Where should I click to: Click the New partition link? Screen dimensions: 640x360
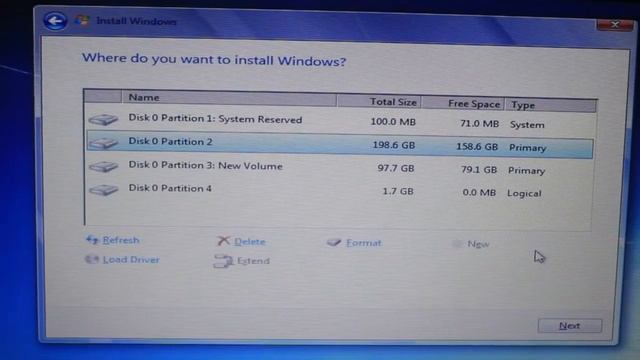pos(478,244)
